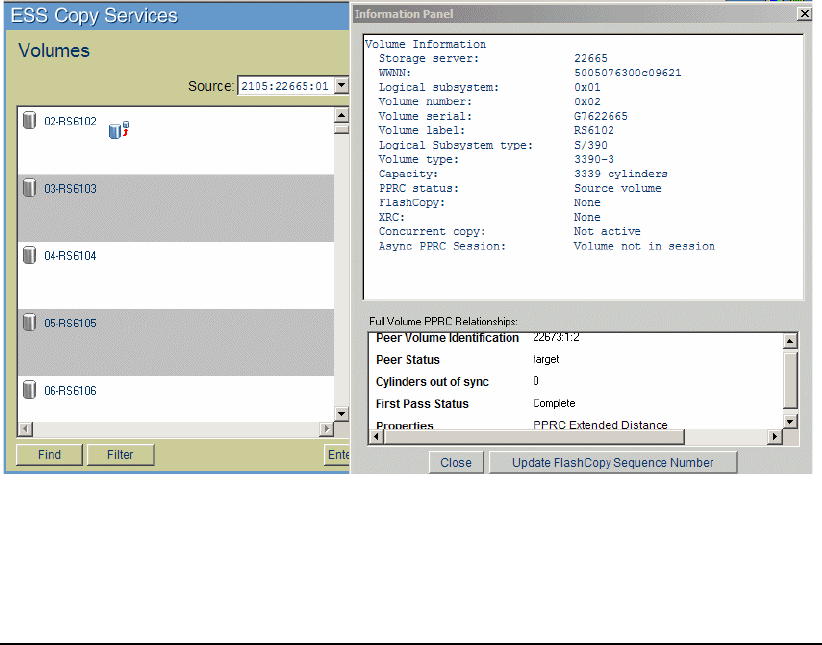This screenshot has width=822, height=645.
Task: Click the volumes list scroll down arrow
Action: [341, 414]
